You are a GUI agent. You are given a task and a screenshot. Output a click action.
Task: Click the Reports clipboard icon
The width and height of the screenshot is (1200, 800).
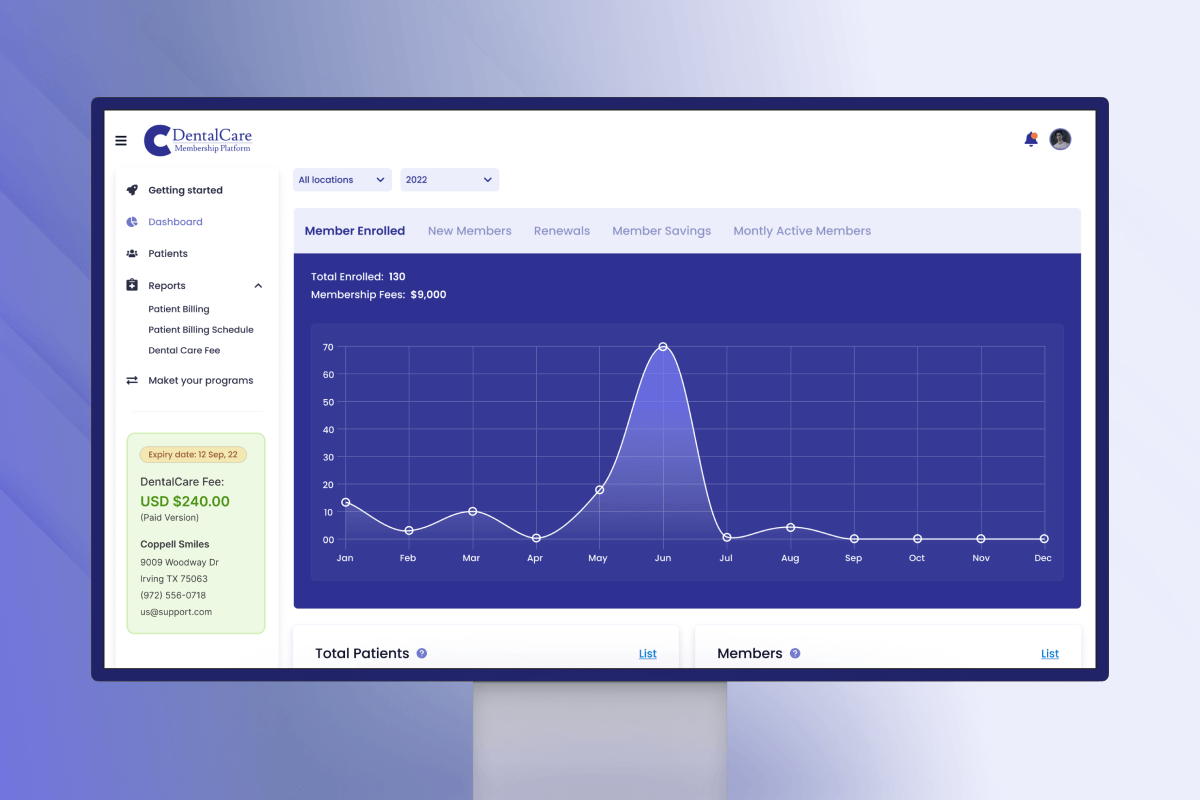[132, 285]
